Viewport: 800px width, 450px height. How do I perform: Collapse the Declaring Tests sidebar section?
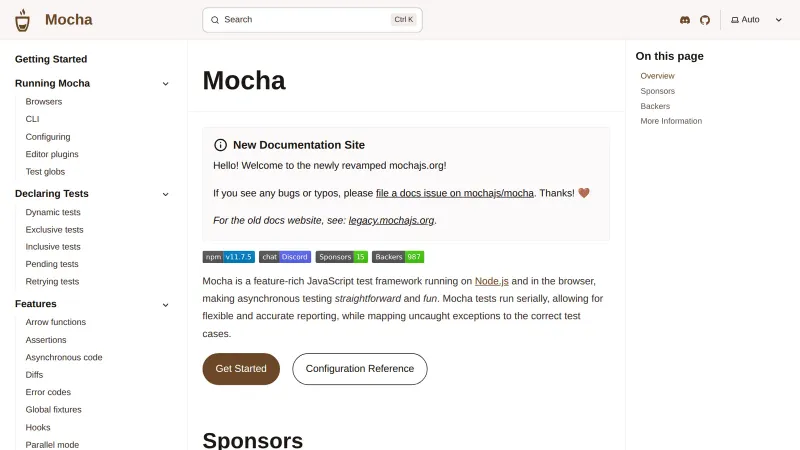click(166, 194)
